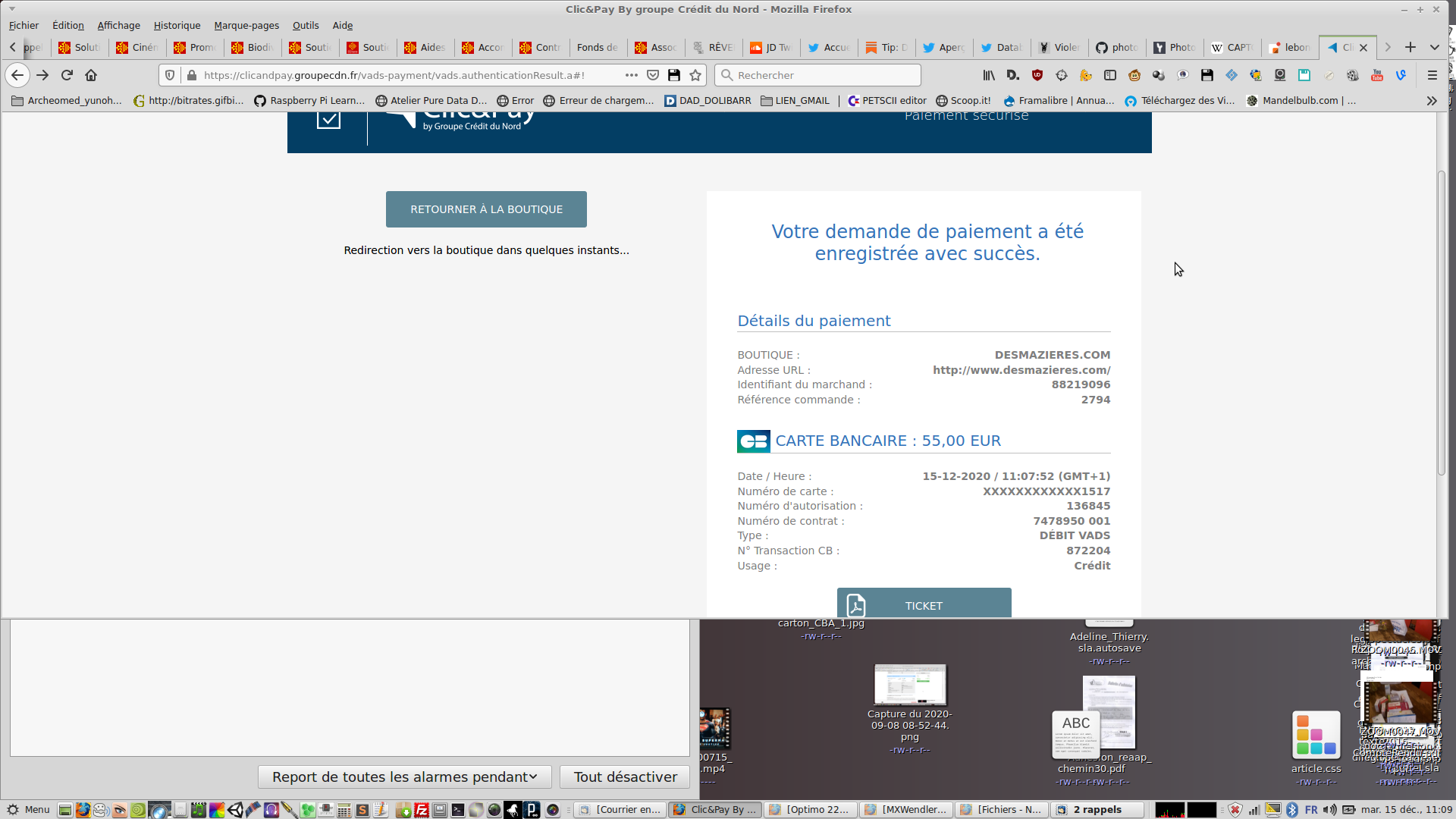
Task: Go to Firefox home page
Action: [91, 75]
